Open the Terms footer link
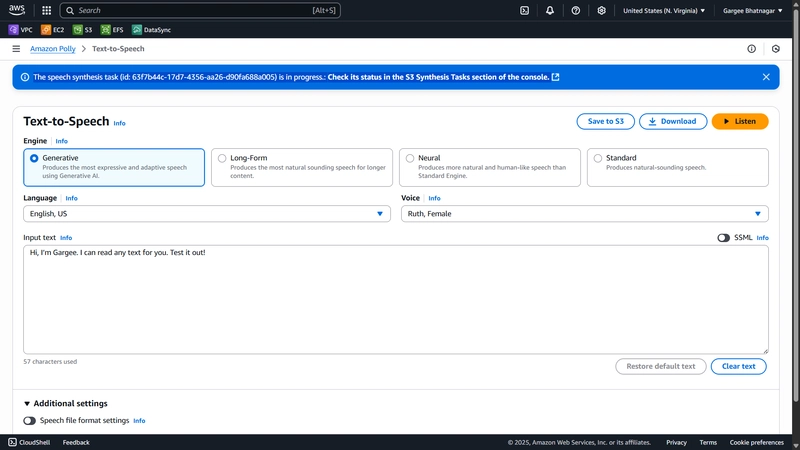Screen dimensions: 800x450 click(x=708, y=442)
